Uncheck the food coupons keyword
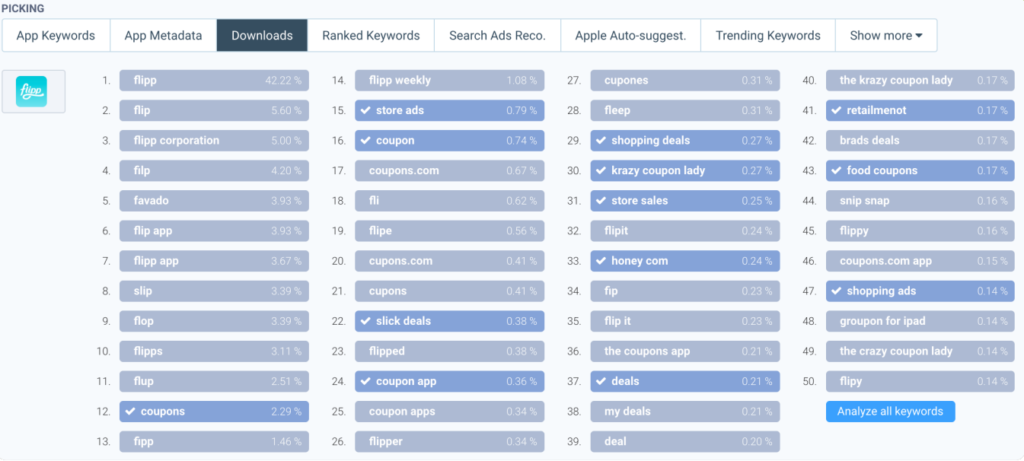This screenshot has width=1024, height=461. [x=835, y=171]
